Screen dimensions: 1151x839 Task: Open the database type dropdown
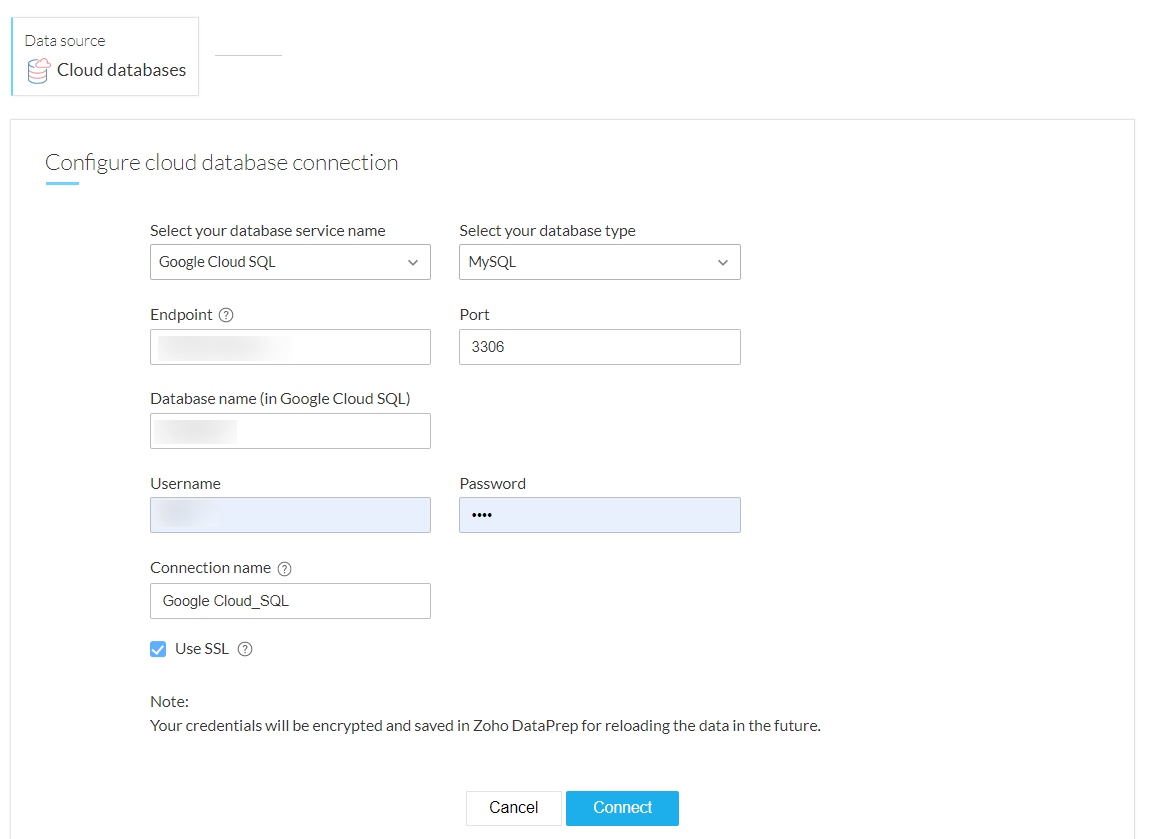click(x=599, y=262)
